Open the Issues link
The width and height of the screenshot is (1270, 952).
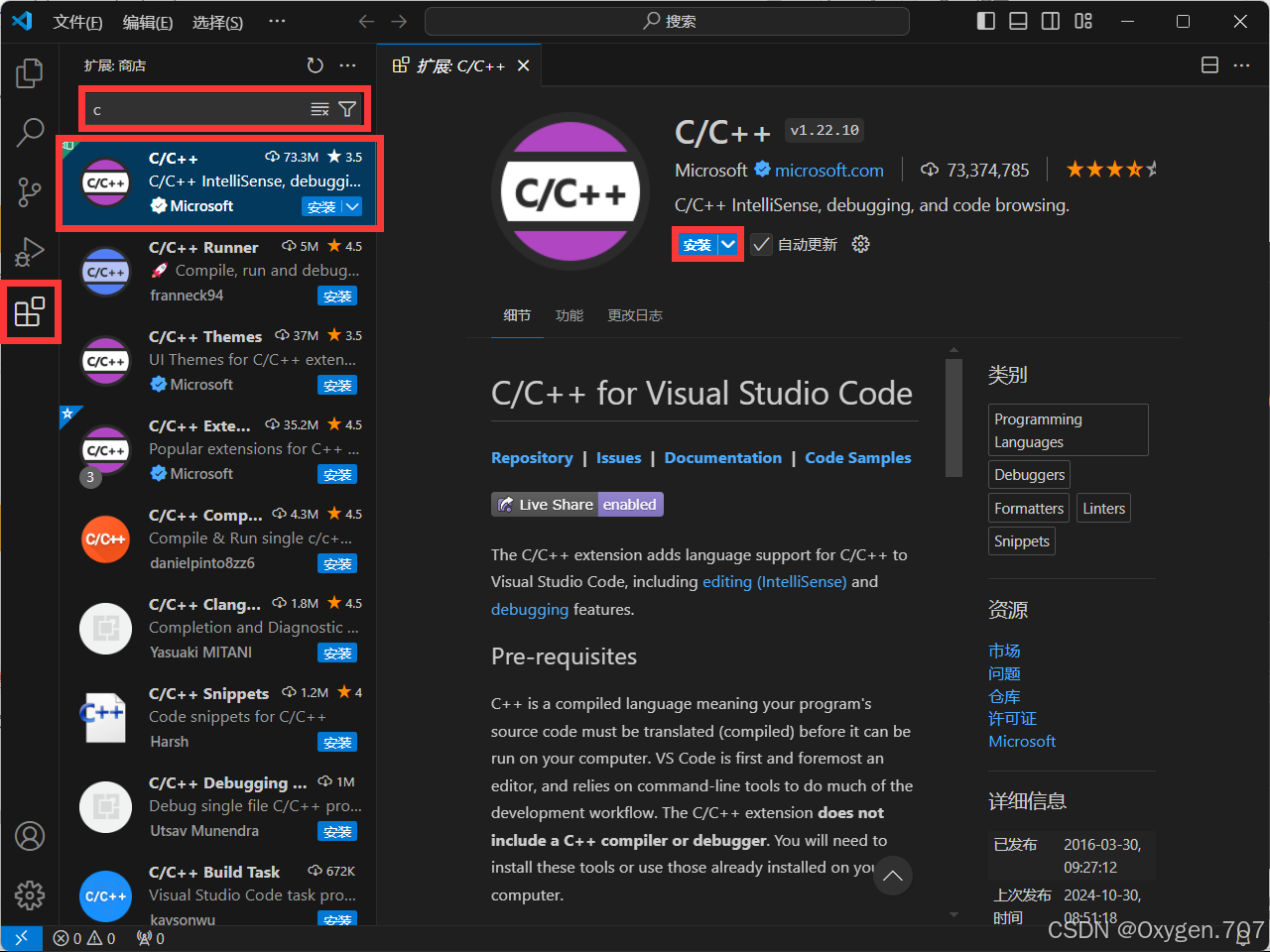tap(618, 457)
